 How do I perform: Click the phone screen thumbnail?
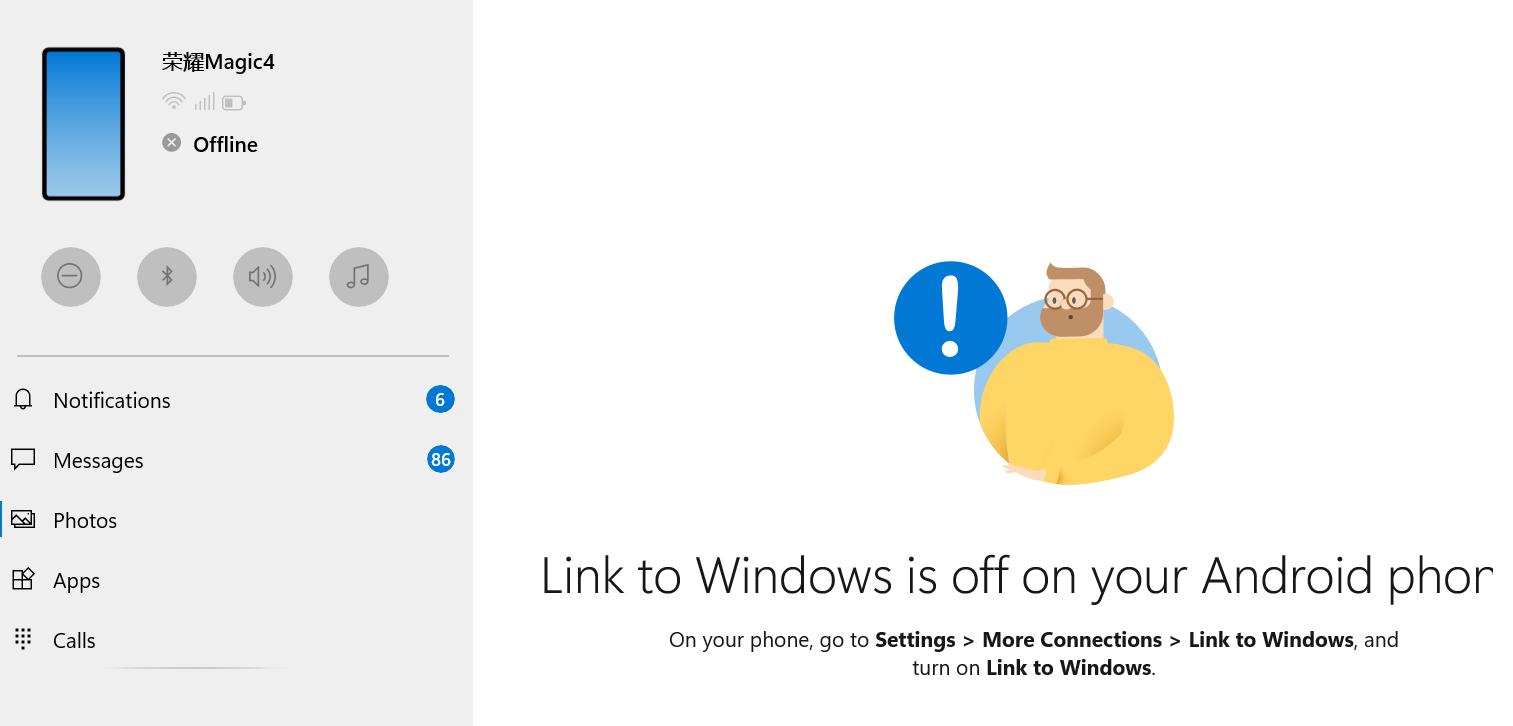pyautogui.click(x=83, y=124)
